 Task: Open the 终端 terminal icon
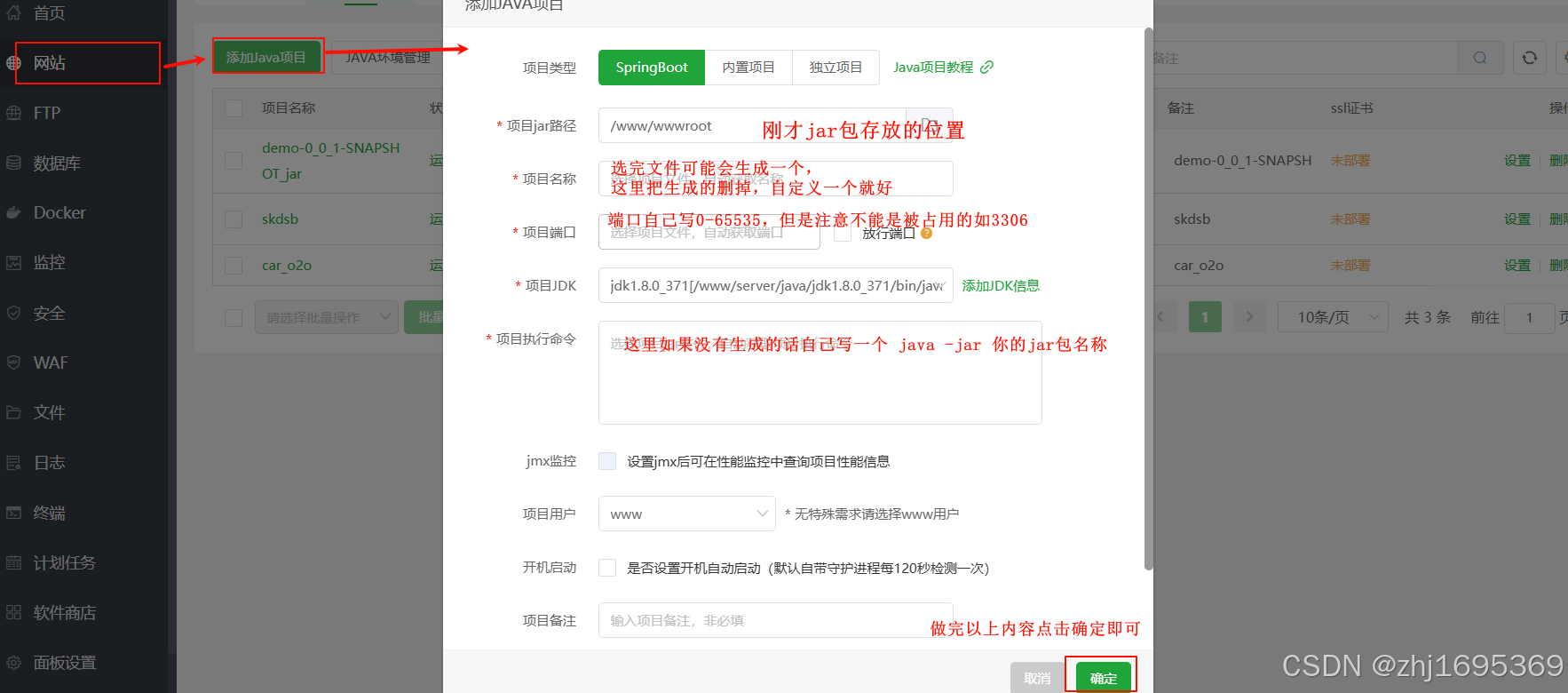pyautogui.click(x=13, y=513)
